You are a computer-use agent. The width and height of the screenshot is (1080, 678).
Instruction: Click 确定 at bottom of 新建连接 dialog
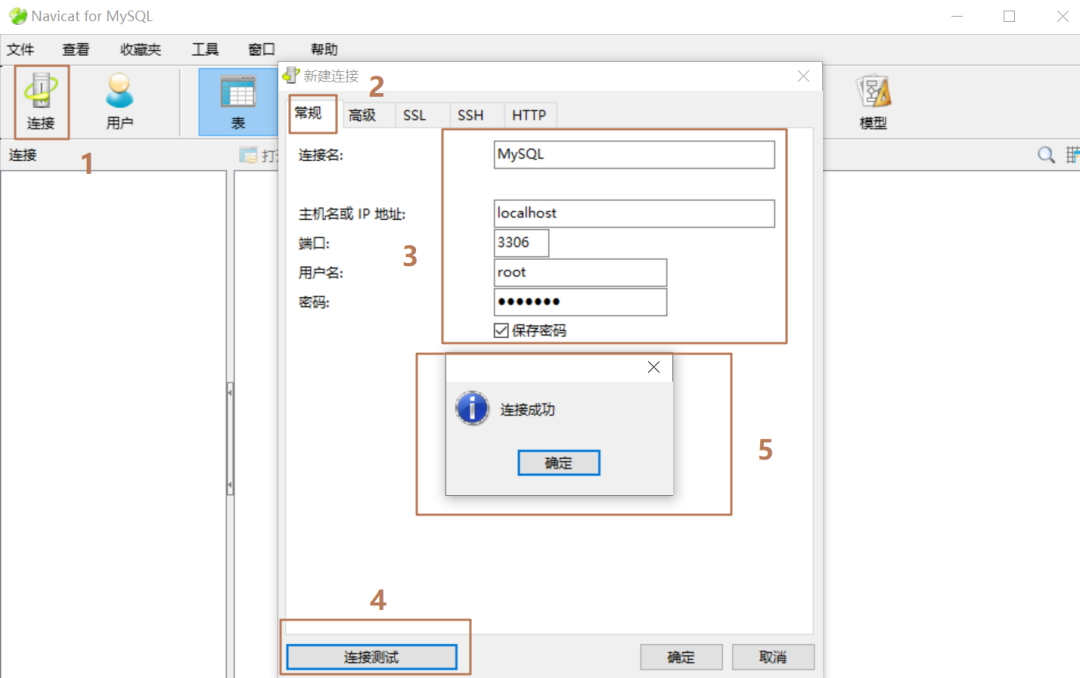pos(681,657)
